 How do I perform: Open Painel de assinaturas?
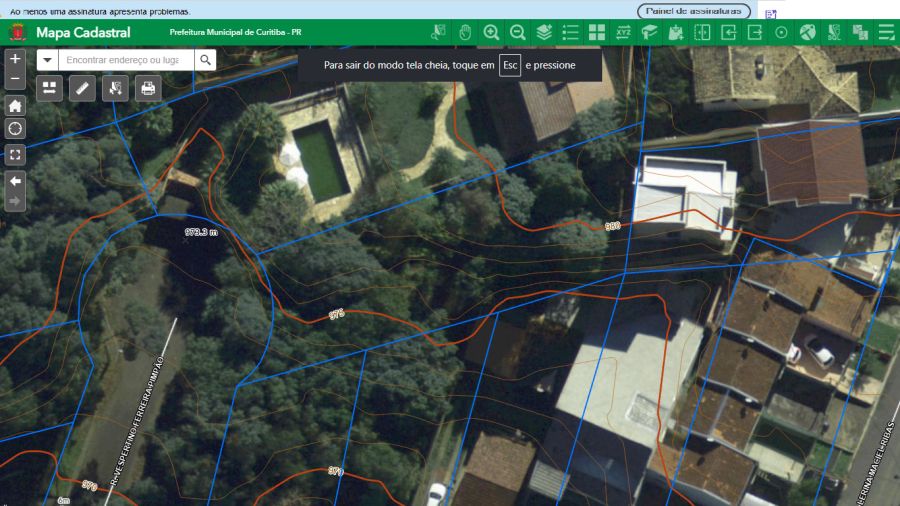[x=693, y=11]
